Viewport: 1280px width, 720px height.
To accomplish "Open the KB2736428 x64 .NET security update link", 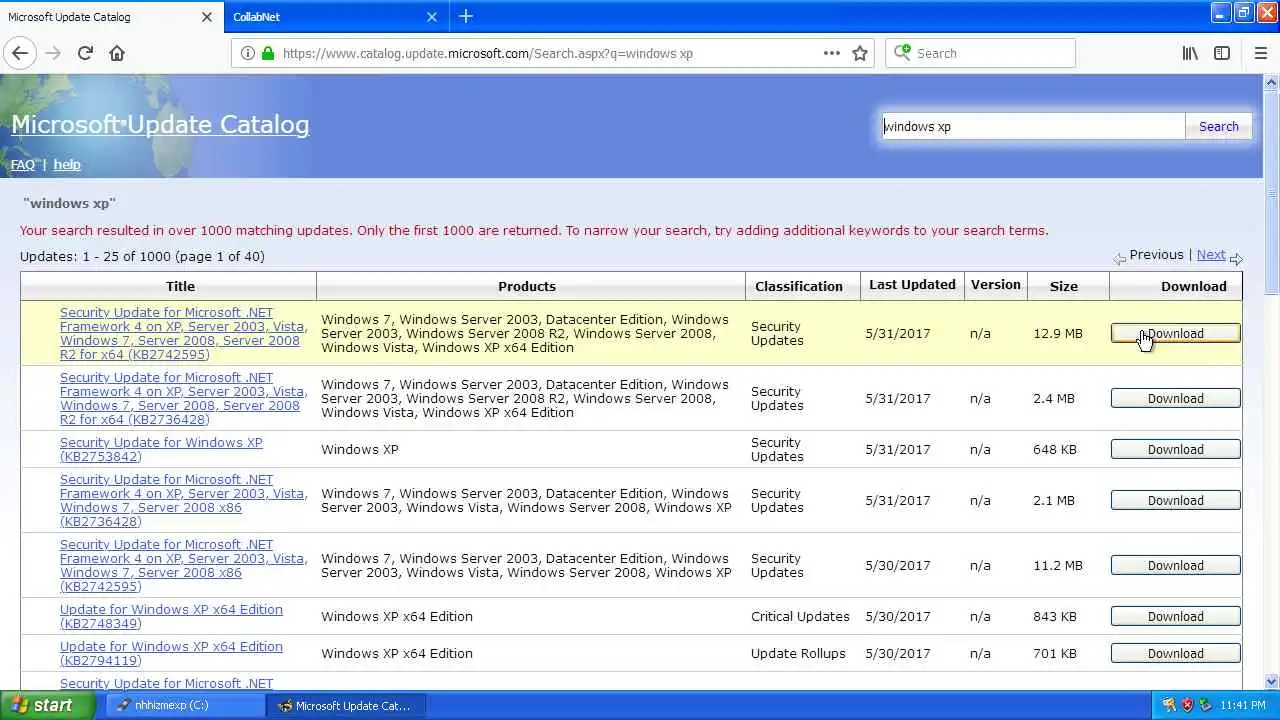I will (x=184, y=399).
